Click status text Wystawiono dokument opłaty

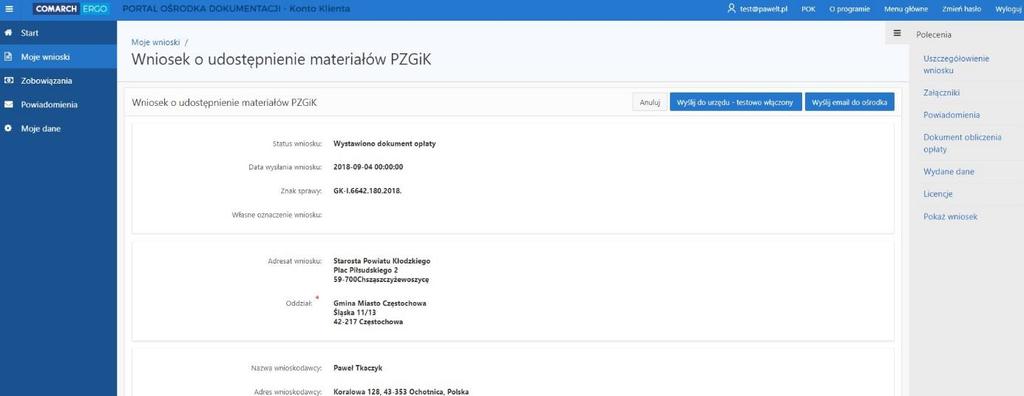point(384,143)
